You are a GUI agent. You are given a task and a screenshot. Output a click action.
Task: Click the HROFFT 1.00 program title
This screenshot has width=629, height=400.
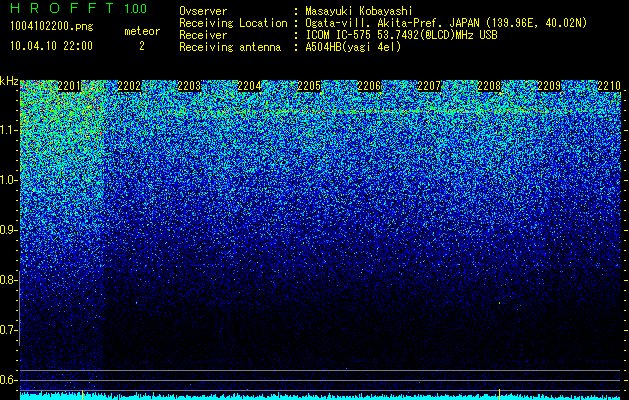(78, 8)
